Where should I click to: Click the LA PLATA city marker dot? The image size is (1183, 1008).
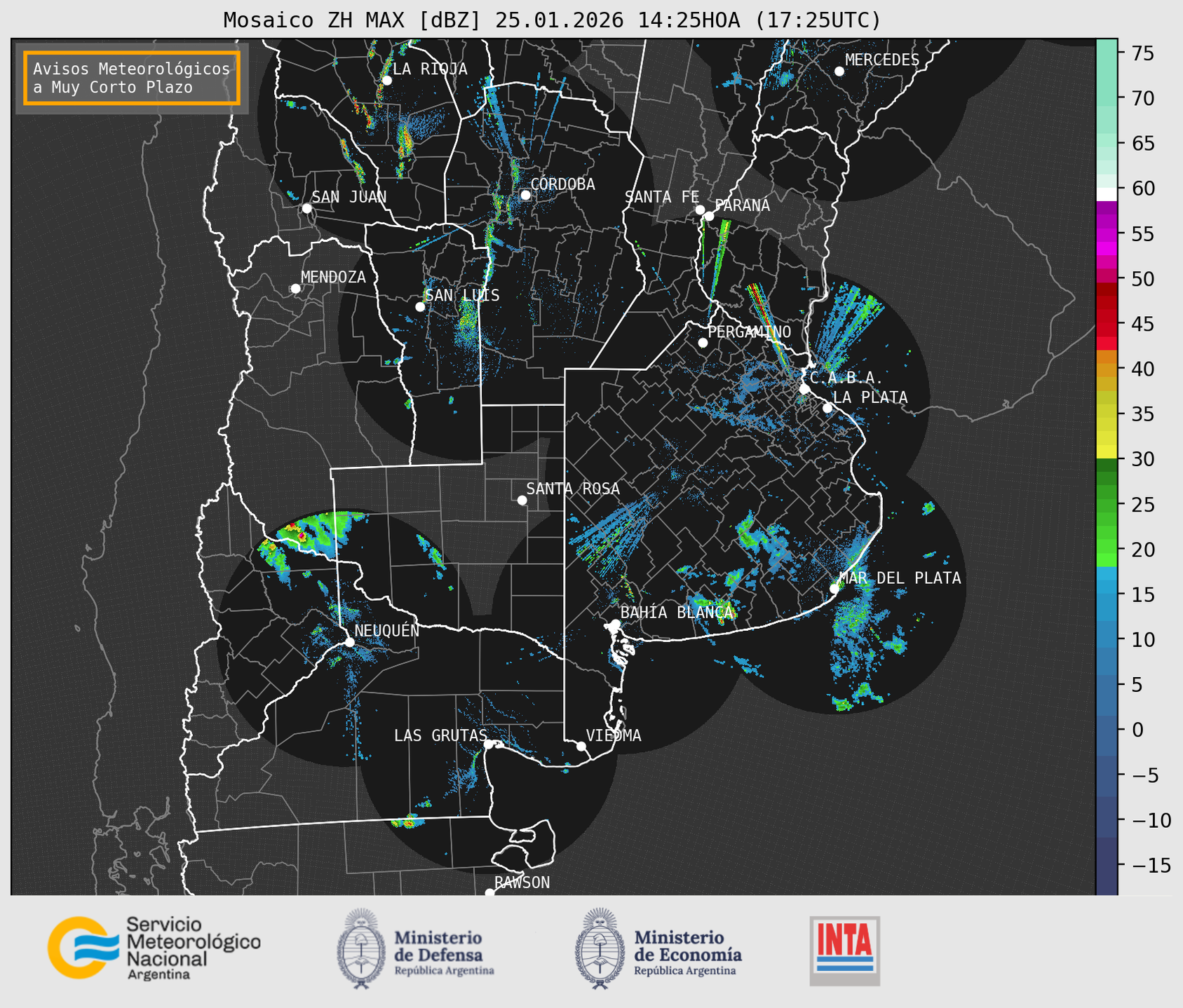[827, 408]
